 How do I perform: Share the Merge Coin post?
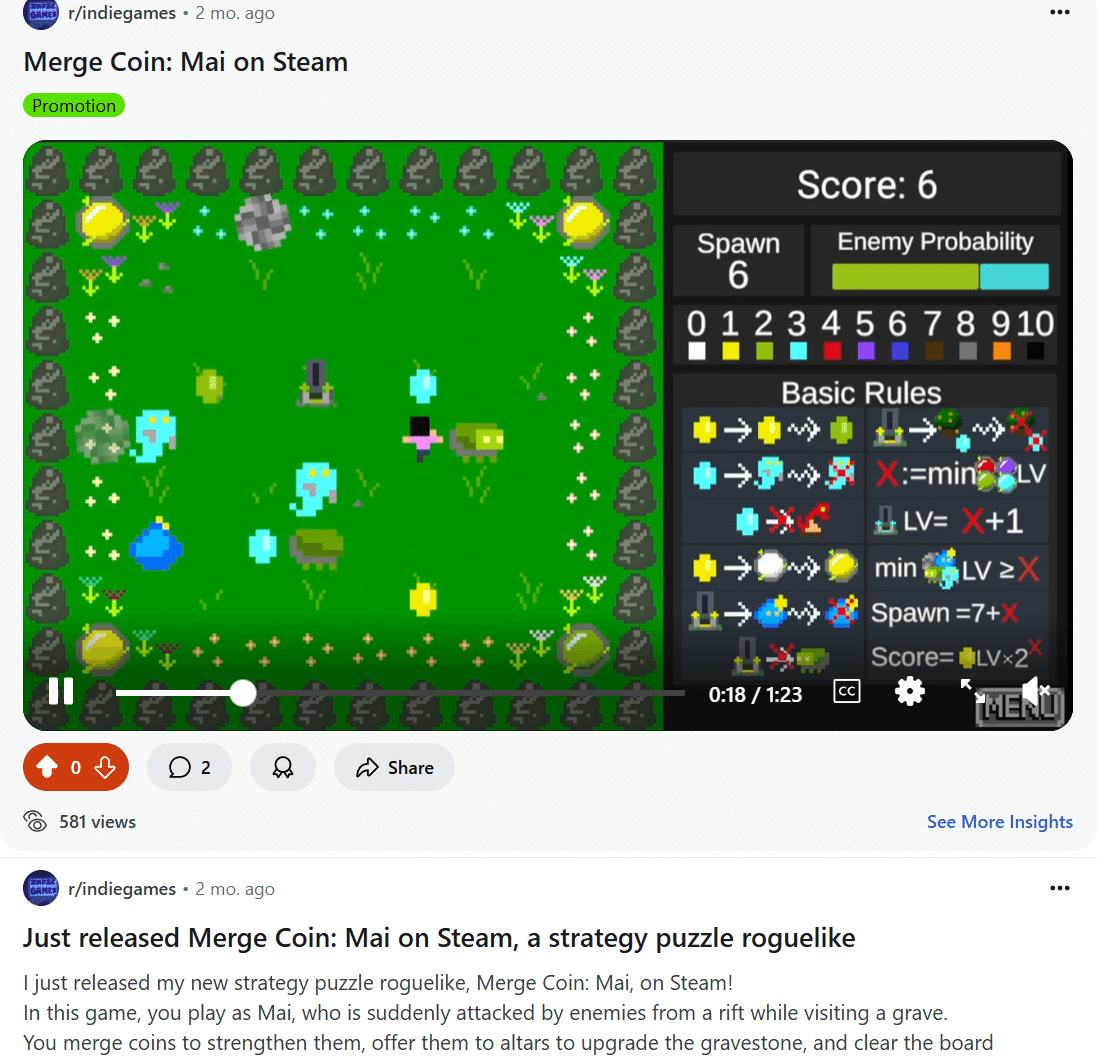(x=394, y=767)
